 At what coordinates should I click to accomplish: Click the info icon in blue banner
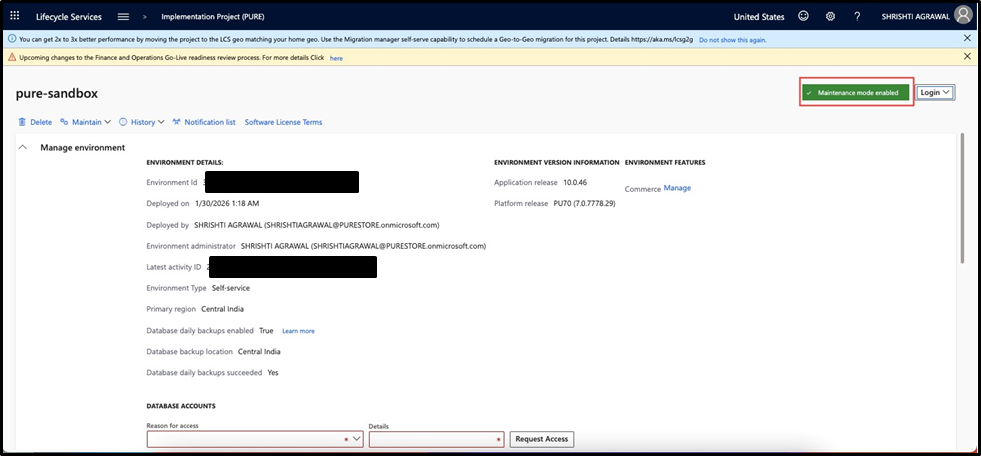point(12,39)
